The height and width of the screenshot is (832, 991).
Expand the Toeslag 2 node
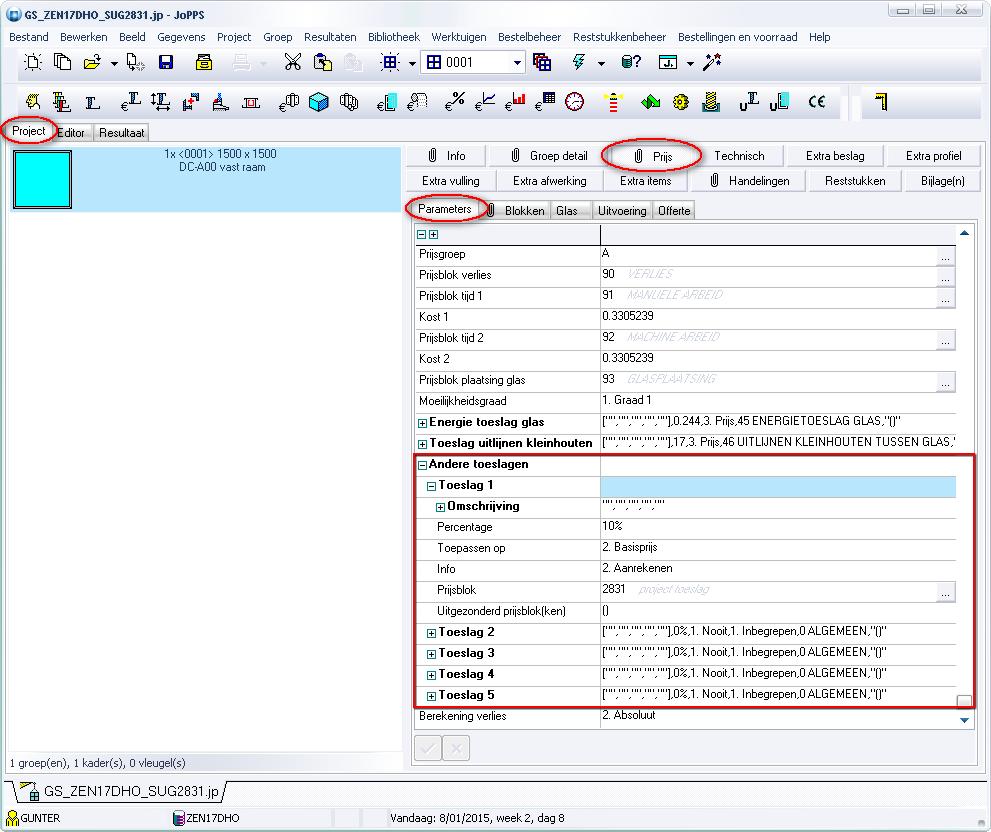point(431,633)
